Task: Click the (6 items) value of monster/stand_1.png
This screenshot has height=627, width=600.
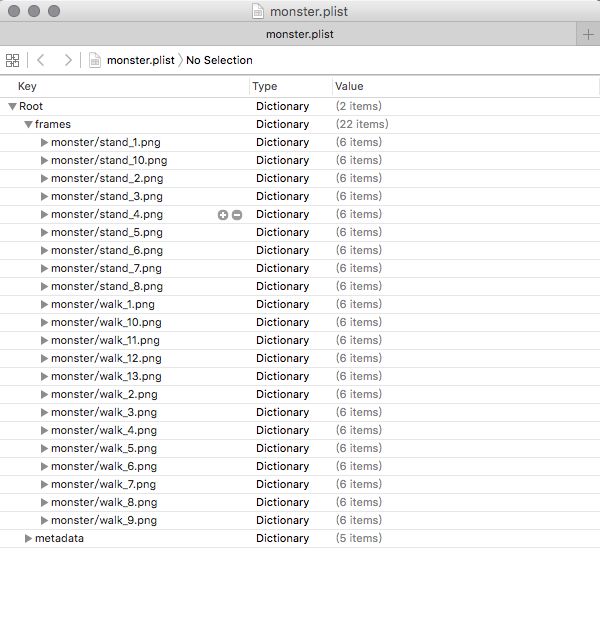Action: coord(359,142)
